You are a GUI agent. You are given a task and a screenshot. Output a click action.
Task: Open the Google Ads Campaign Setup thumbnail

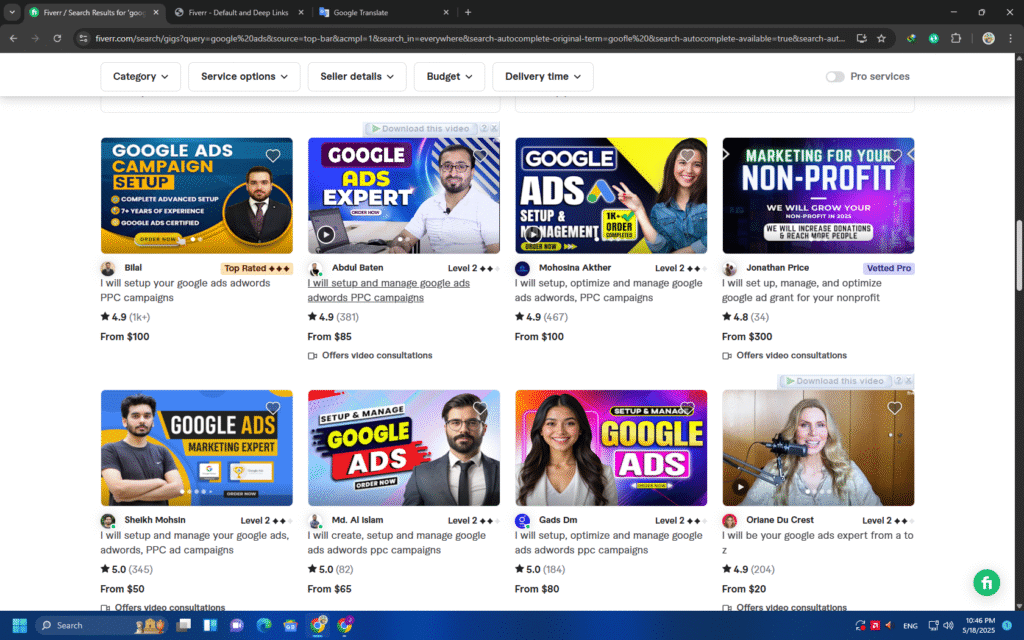197,195
